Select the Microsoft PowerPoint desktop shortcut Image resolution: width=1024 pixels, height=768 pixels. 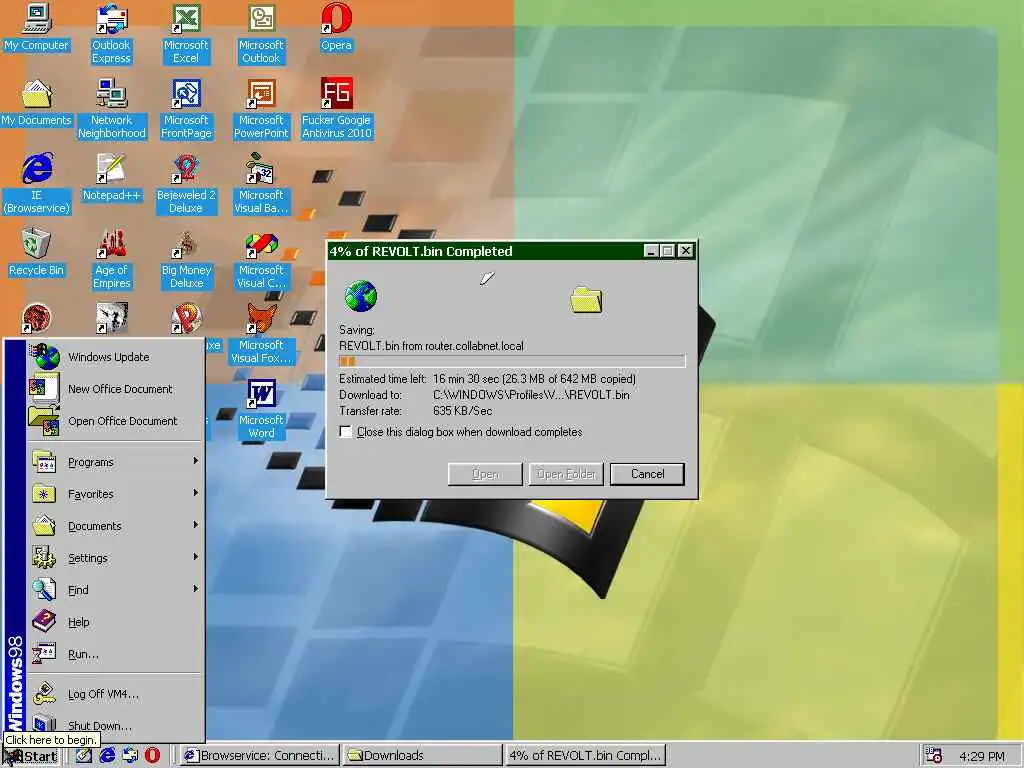(261, 109)
